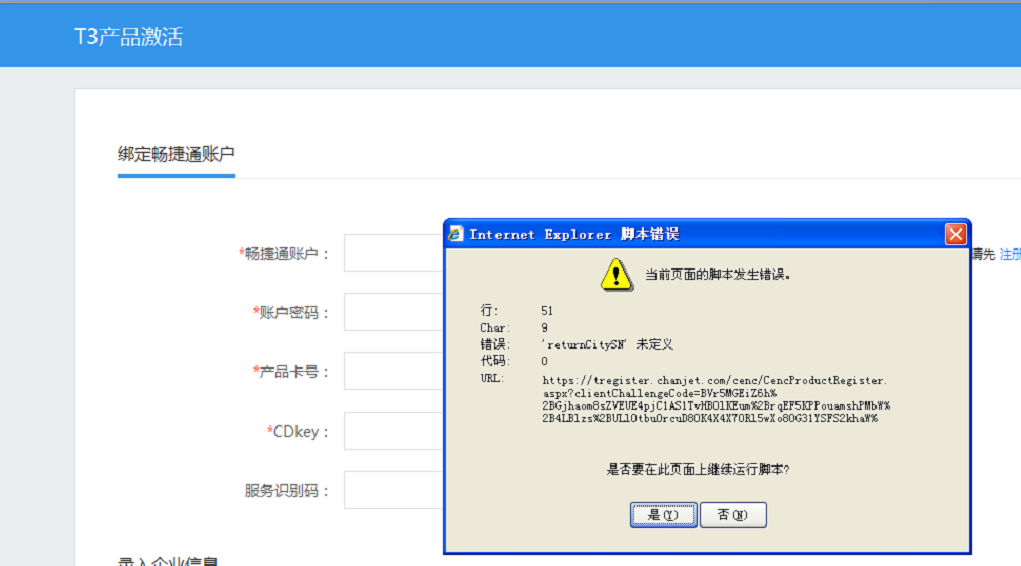Click the T3产品激活 header title
This screenshot has height=566, width=1021.
click(x=128, y=36)
